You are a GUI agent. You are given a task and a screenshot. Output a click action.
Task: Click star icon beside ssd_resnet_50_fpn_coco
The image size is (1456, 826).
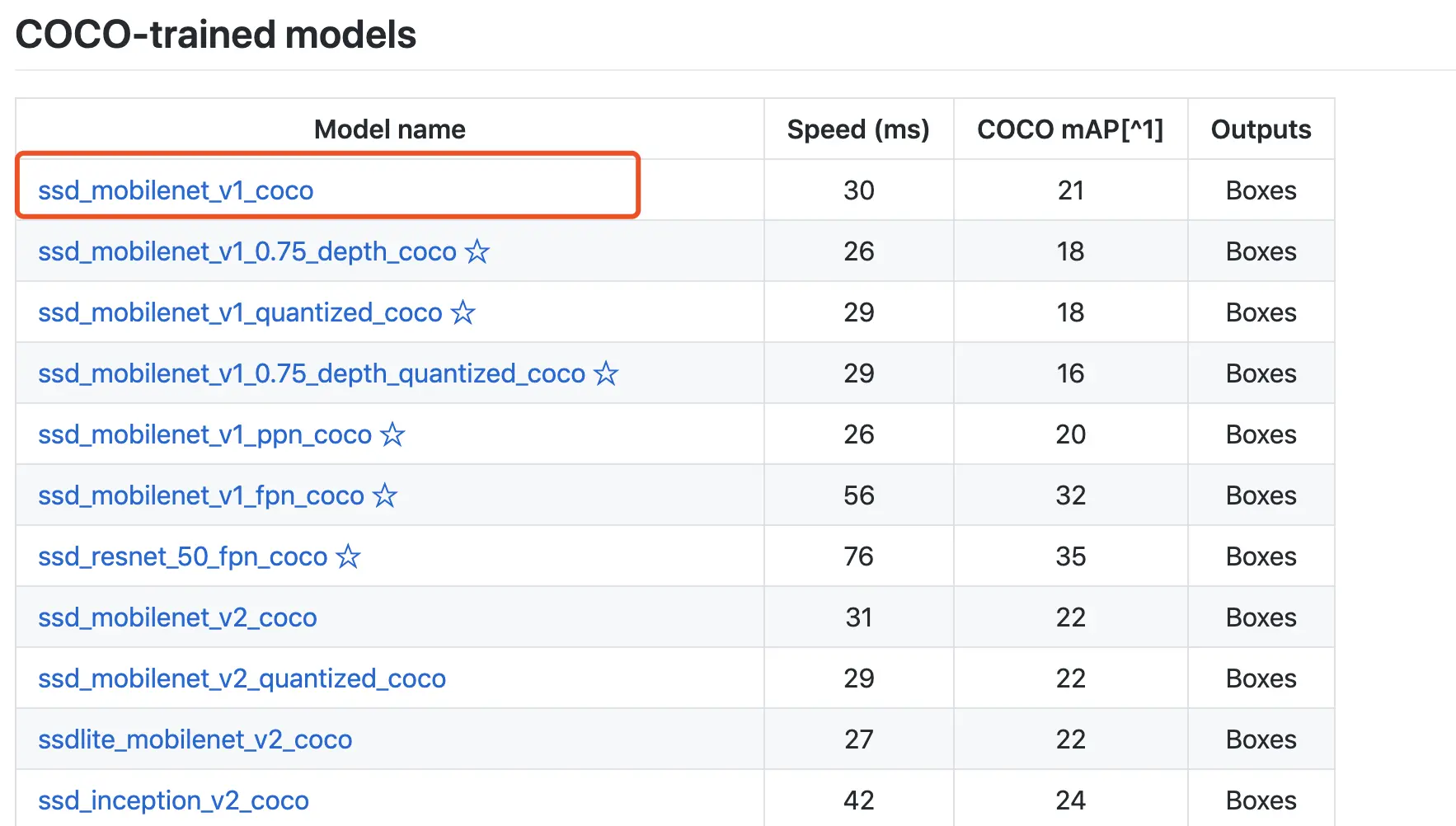[x=349, y=556]
